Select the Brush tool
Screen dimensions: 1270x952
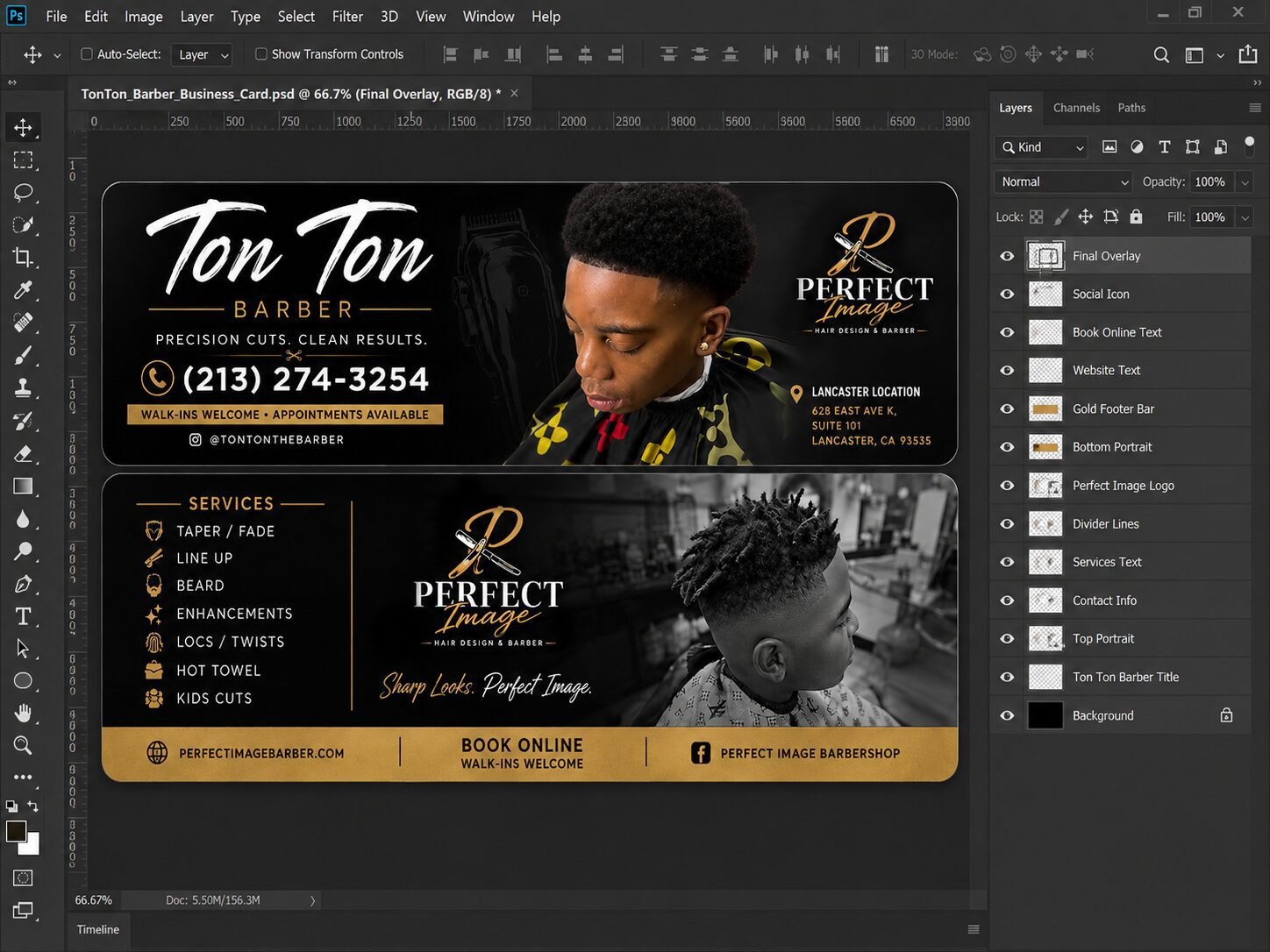tap(23, 355)
